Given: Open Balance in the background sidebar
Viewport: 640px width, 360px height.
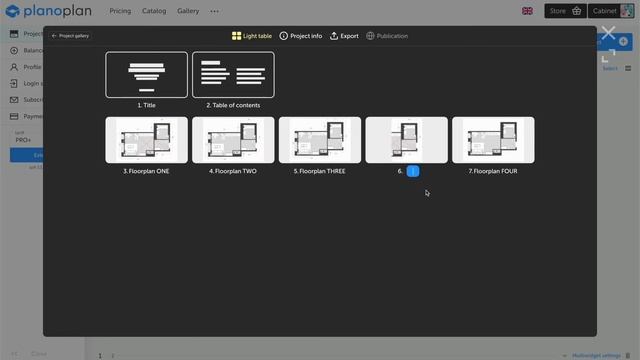Looking at the screenshot, I should tap(26, 51).
